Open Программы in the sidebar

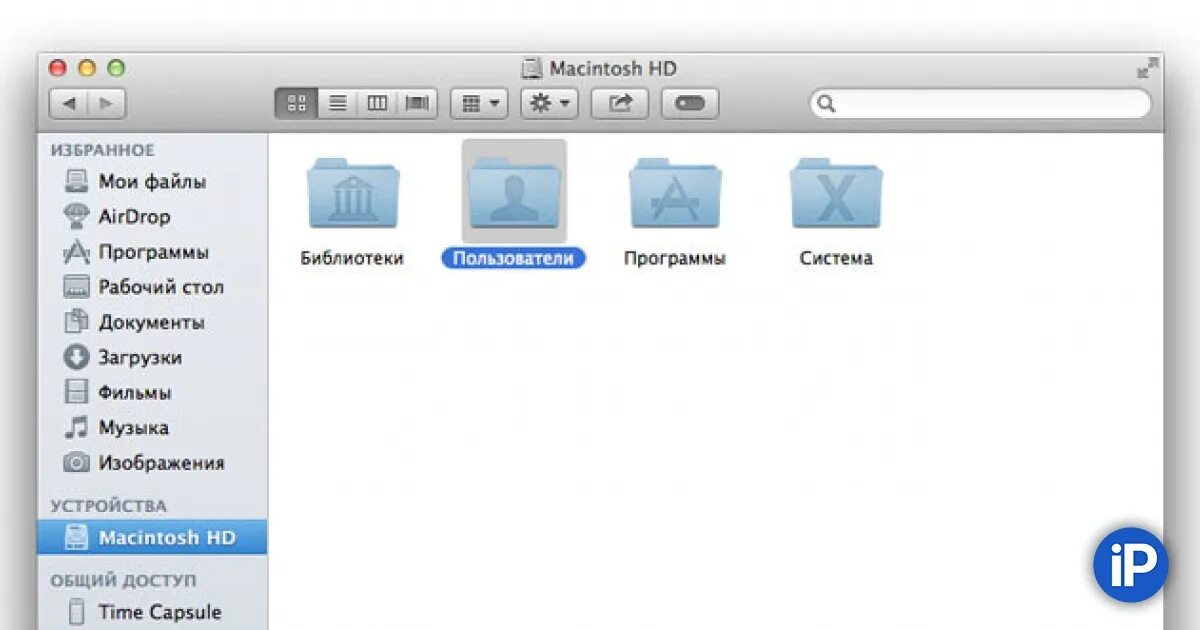(152, 252)
